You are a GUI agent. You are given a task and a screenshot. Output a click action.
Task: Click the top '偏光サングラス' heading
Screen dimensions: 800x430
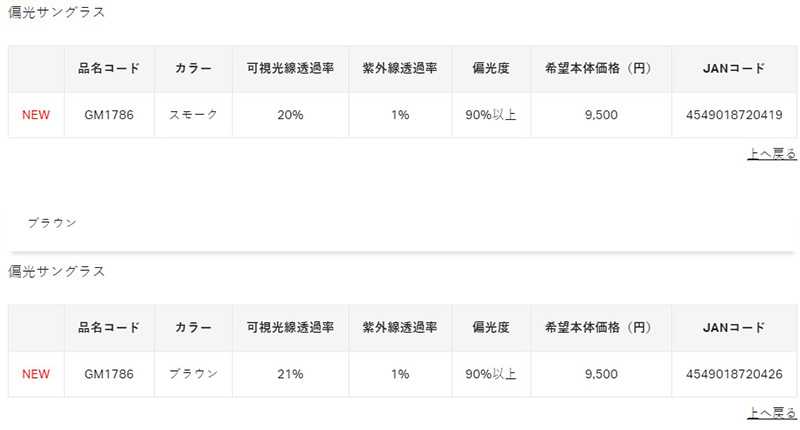click(56, 12)
